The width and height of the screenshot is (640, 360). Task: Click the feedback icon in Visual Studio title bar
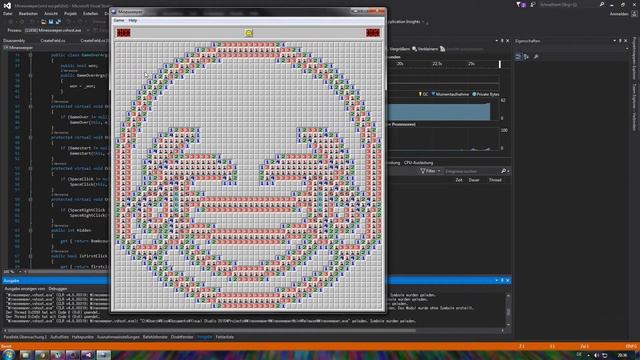point(533,5)
